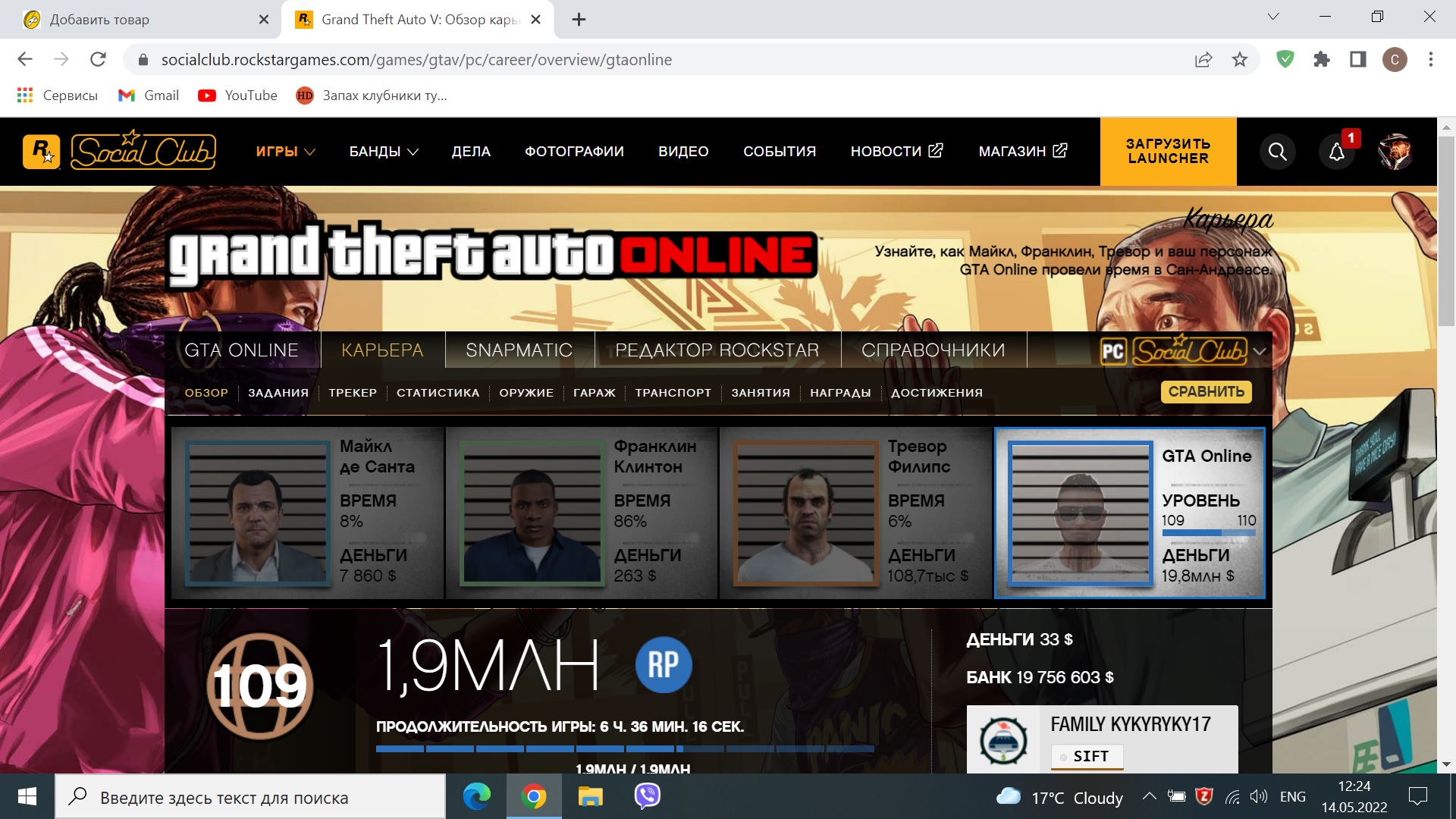Screen dimensions: 1456x819
Task: Click the share page icon in the address bar
Action: click(1203, 59)
